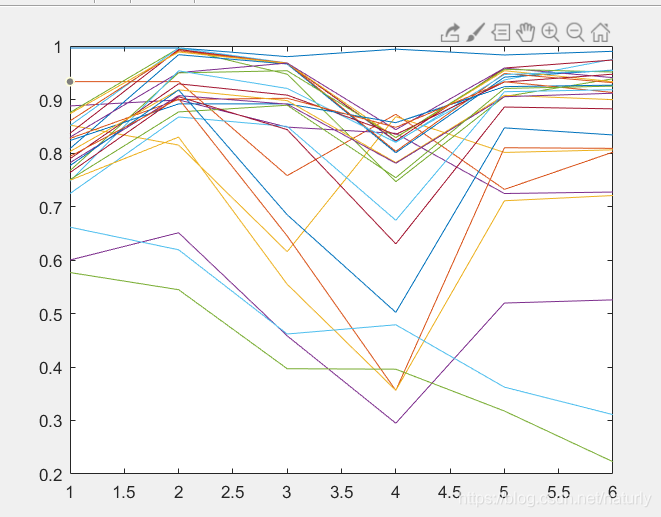This screenshot has width=661, height=517.
Task: Enable the data tips tool
Action: tap(501, 32)
